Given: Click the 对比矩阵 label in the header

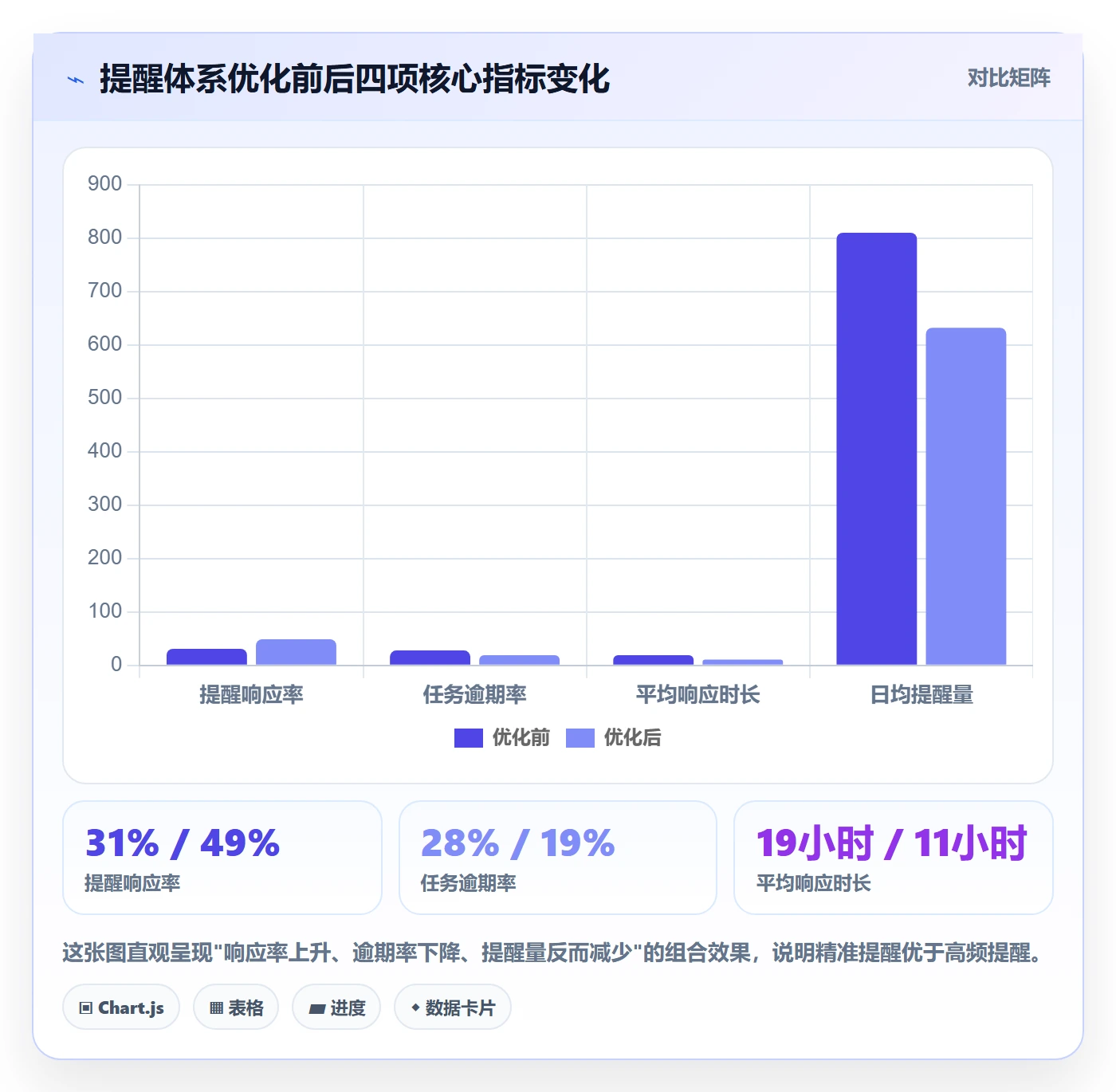Looking at the screenshot, I should coord(1008,77).
